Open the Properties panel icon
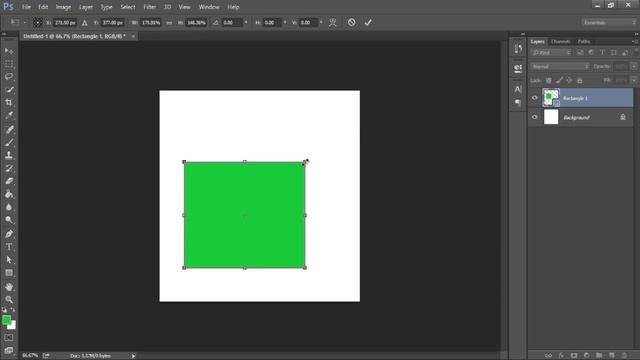The width and height of the screenshot is (640, 360). pos(518,68)
